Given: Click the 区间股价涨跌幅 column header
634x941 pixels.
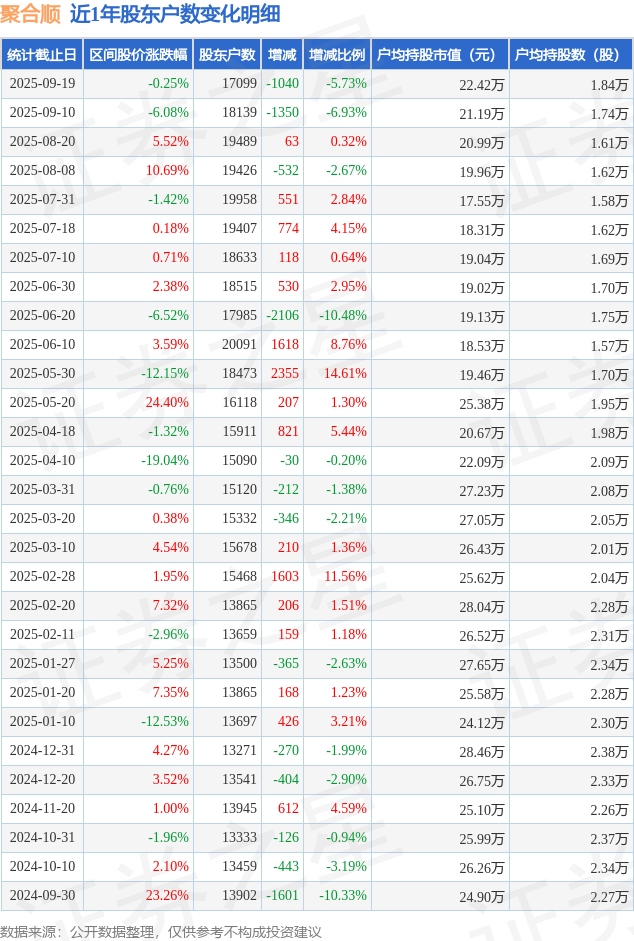Looking at the screenshot, I should [x=137, y=55].
